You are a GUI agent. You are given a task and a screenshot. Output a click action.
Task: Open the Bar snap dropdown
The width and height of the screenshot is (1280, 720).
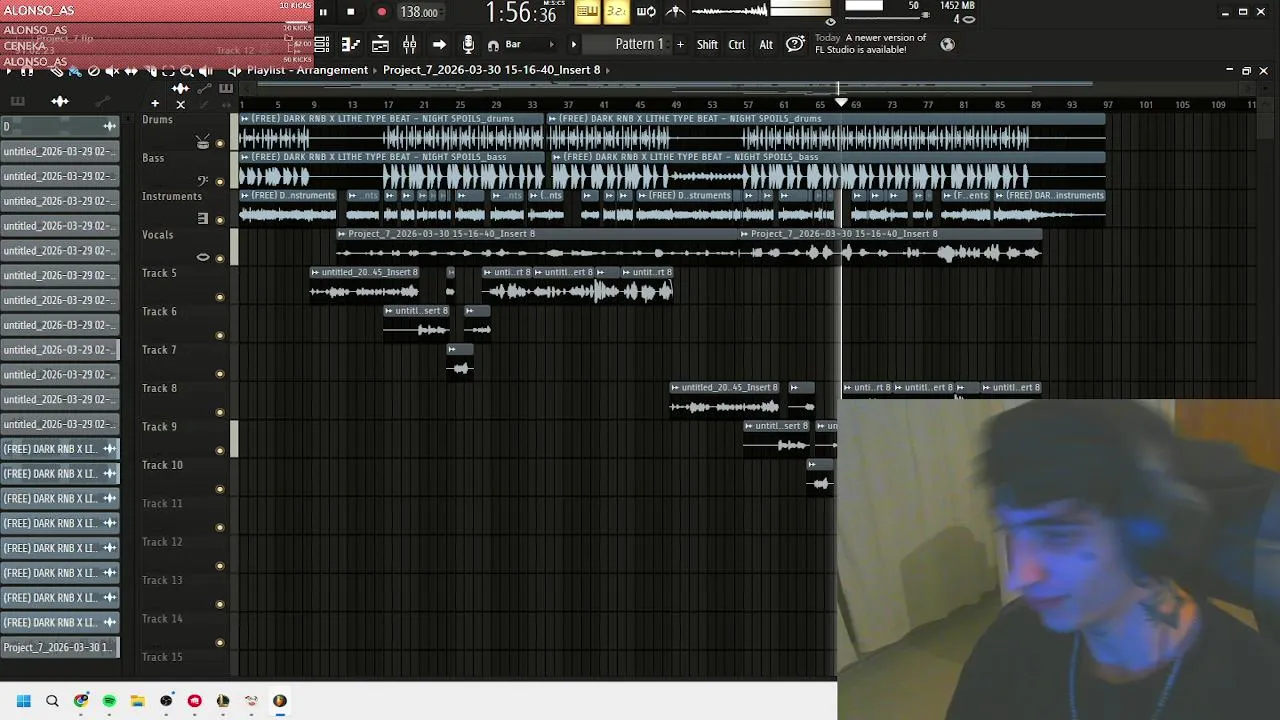(528, 44)
